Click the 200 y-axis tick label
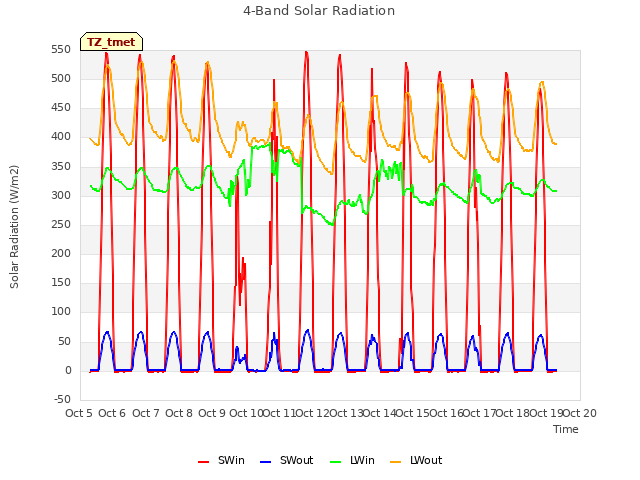Image resolution: width=640 pixels, height=480 pixels. (x=61, y=253)
